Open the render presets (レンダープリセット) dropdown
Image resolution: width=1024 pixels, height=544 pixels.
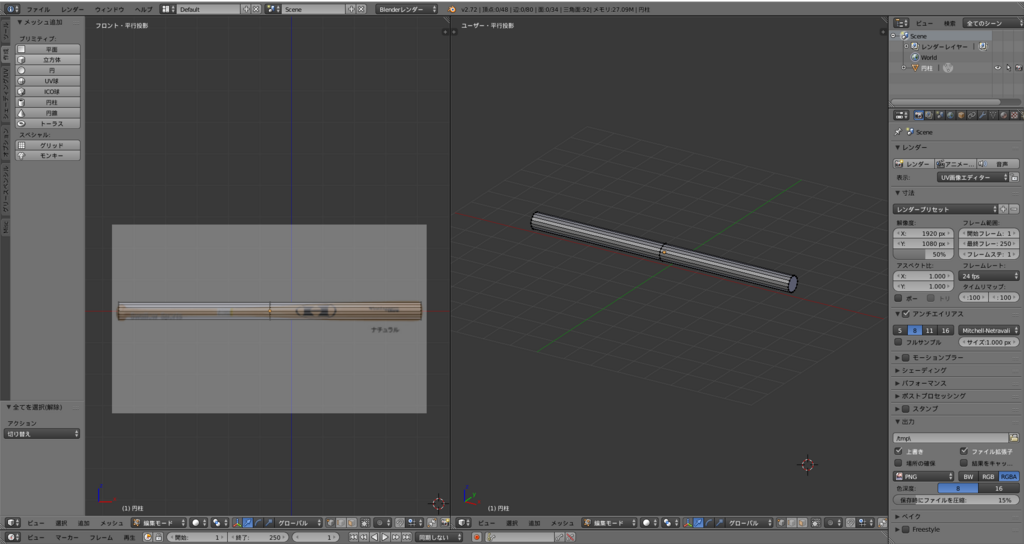[945, 209]
